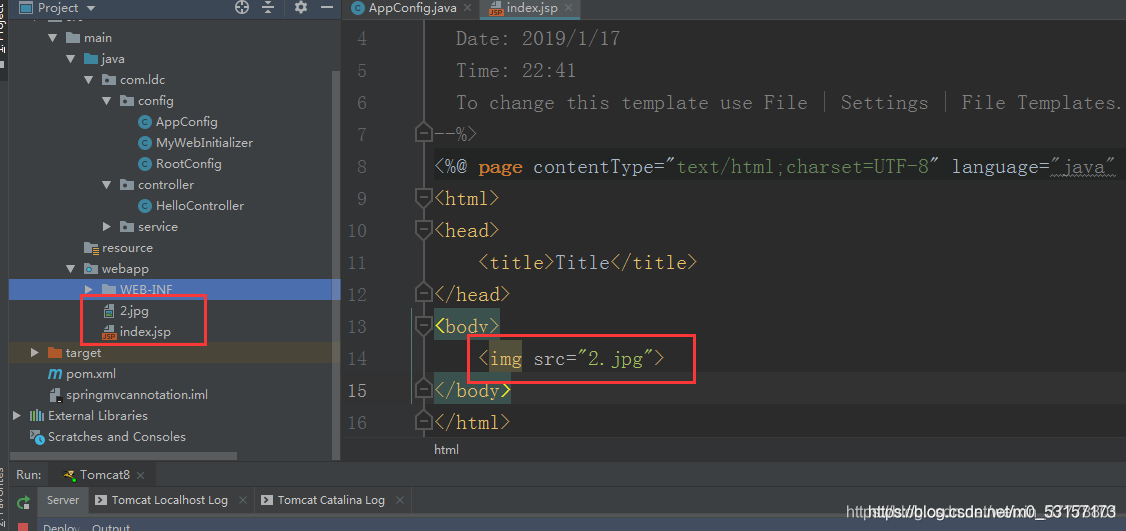Click the WEB-INF folder icon
The image size is (1126, 531).
(x=108, y=290)
